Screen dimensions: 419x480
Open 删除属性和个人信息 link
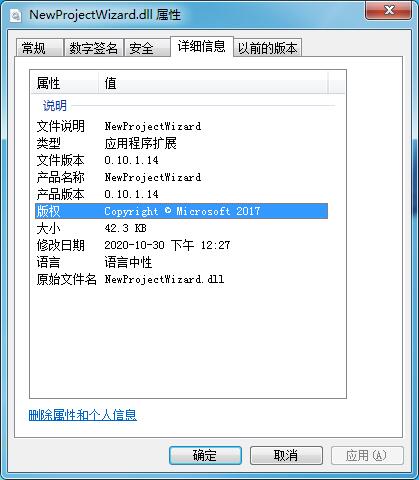(x=83, y=415)
